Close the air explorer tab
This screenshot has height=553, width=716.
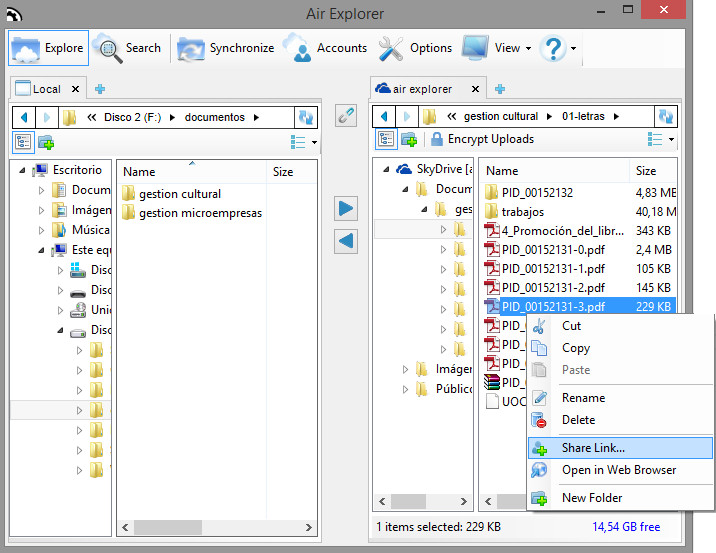pos(475,89)
